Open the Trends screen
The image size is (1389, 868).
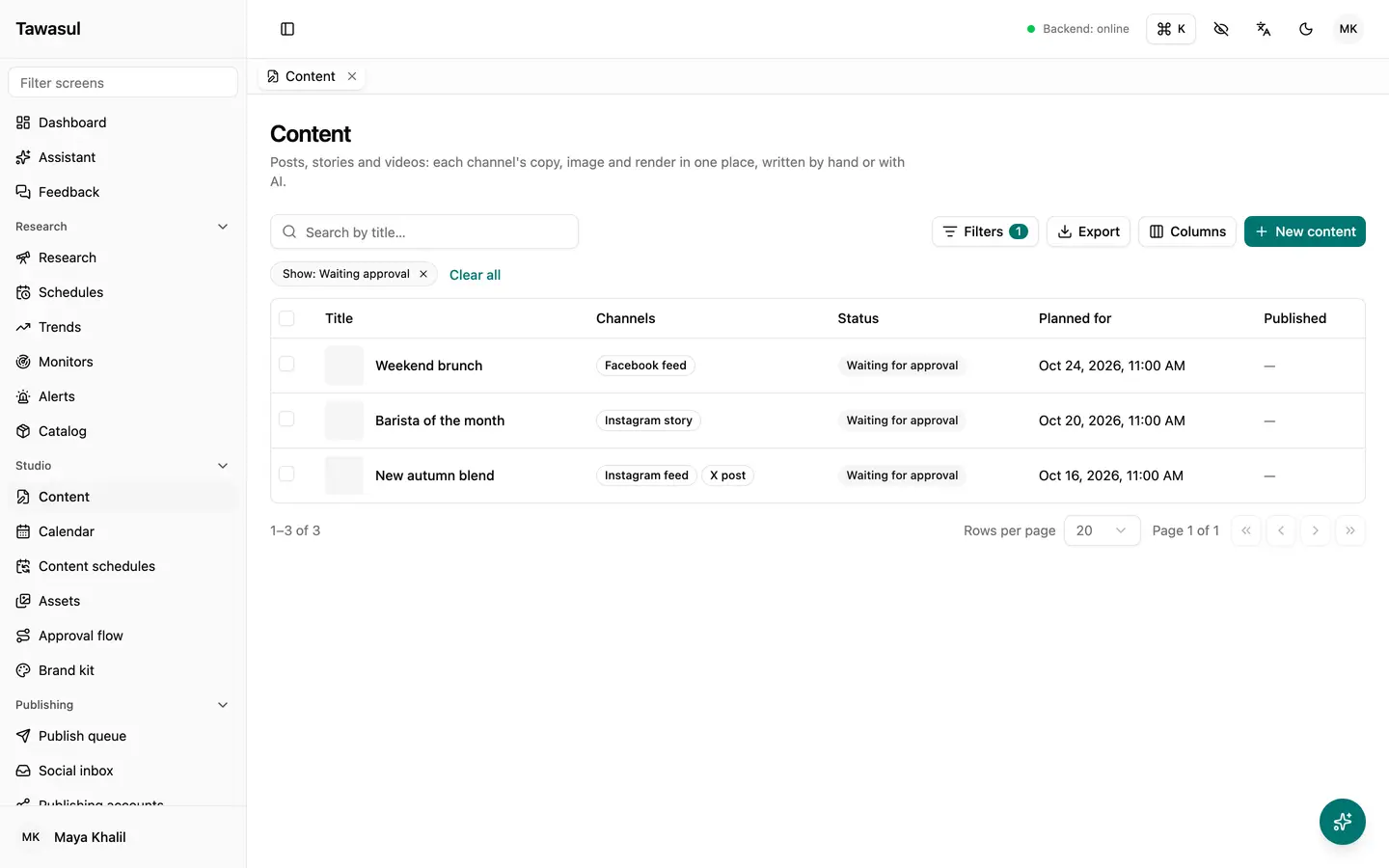[x=123, y=327]
